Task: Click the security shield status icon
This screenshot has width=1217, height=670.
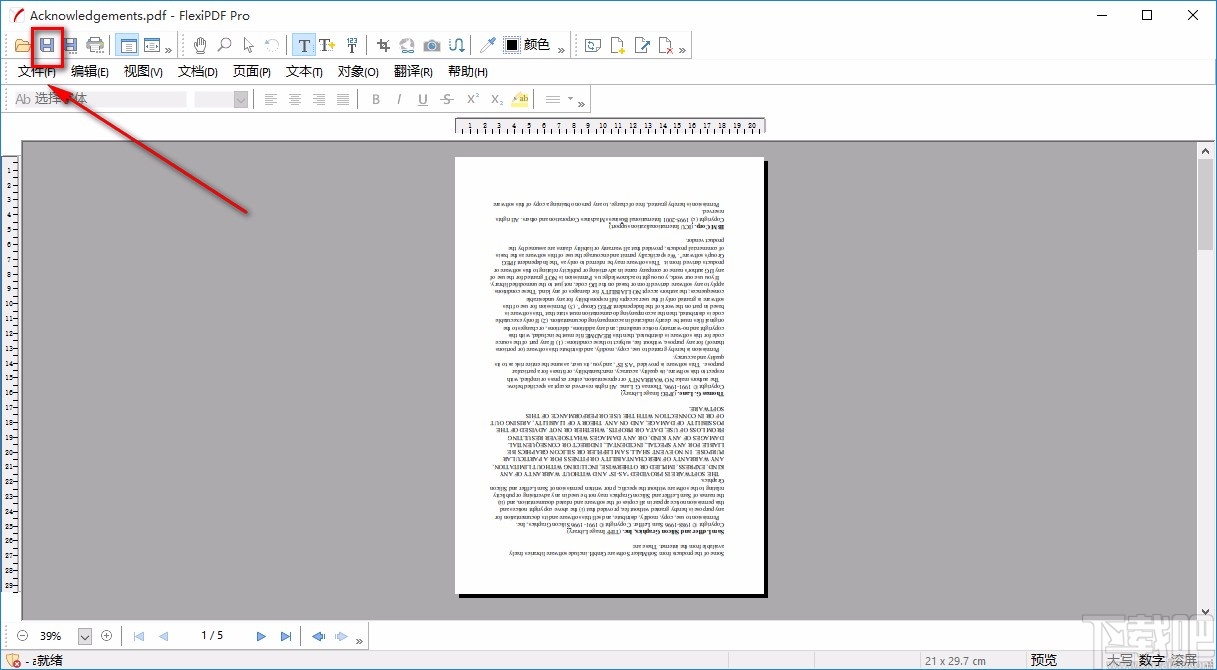Action: coord(13,660)
